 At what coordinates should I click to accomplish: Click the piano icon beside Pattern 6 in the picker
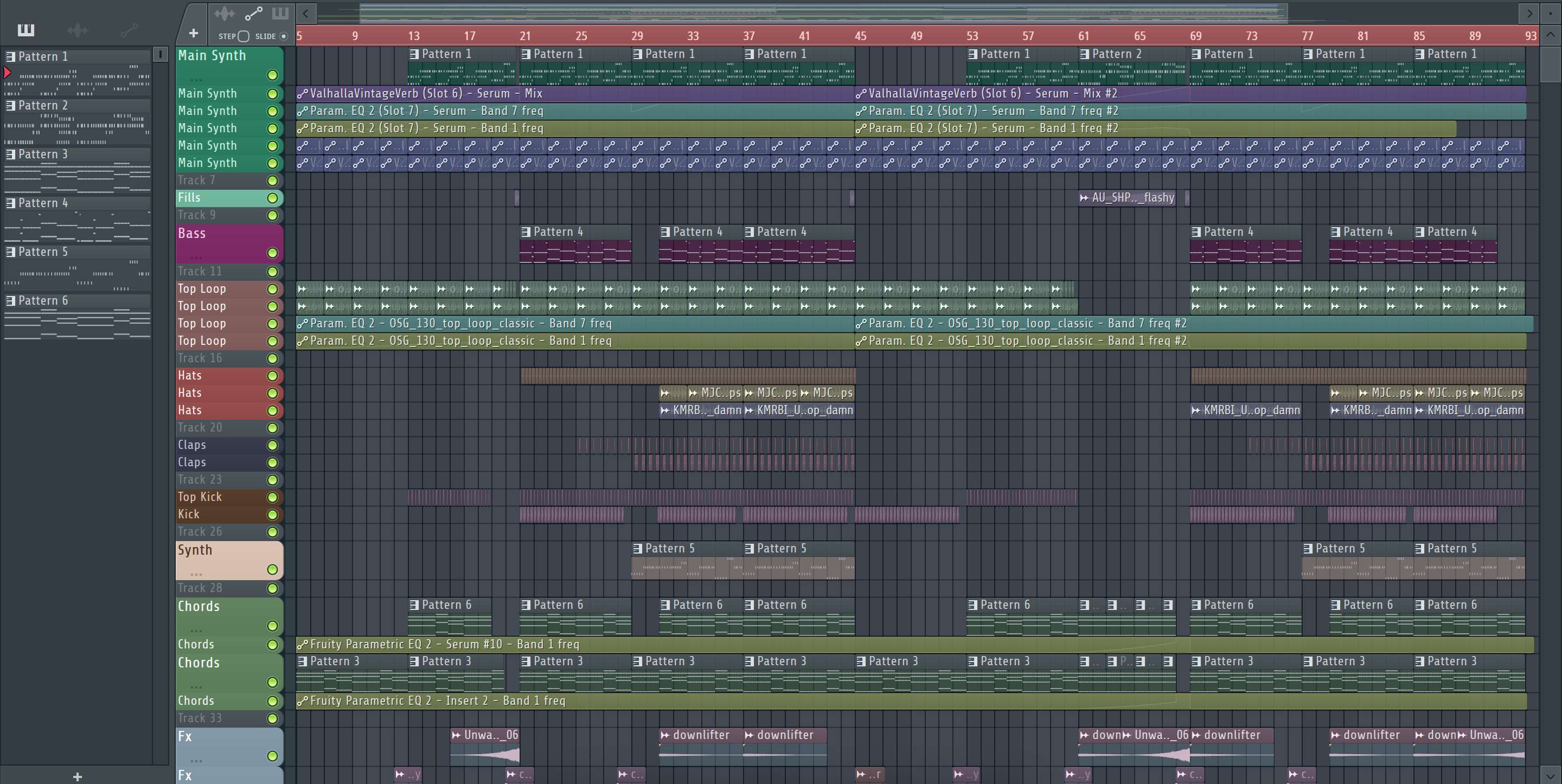click(x=10, y=301)
